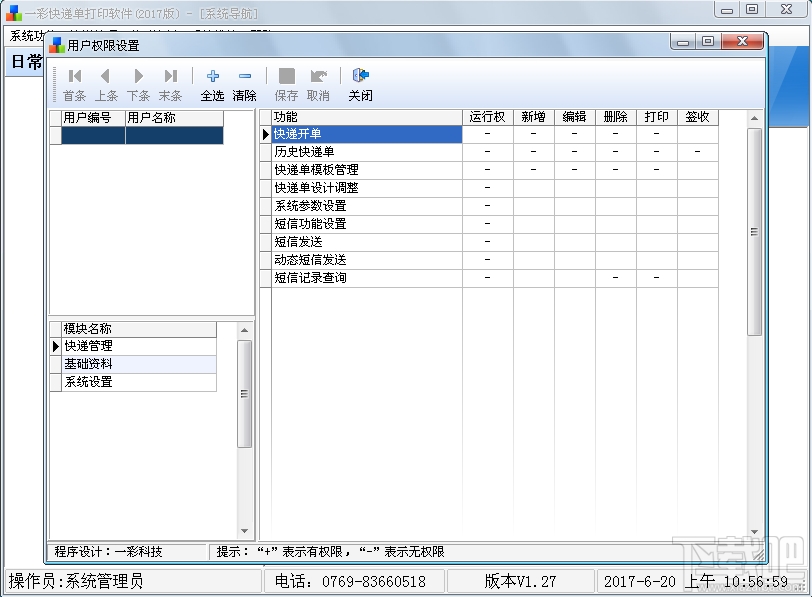Toggle 打印 permission for 短信记录查询

(x=657, y=278)
